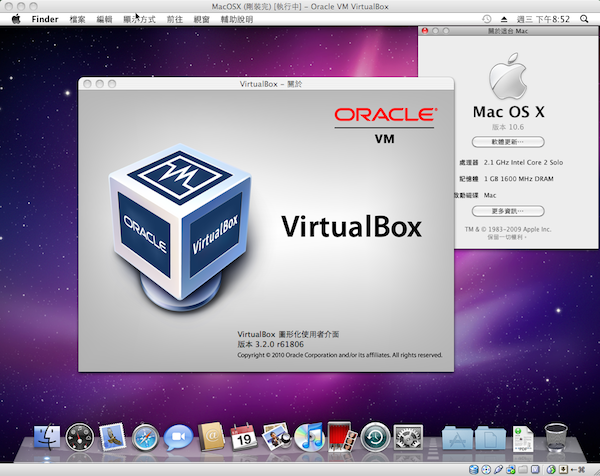Screen dimensions: 600x476
Task: Click the VirtualBox cube logo image
Action: [180, 228]
